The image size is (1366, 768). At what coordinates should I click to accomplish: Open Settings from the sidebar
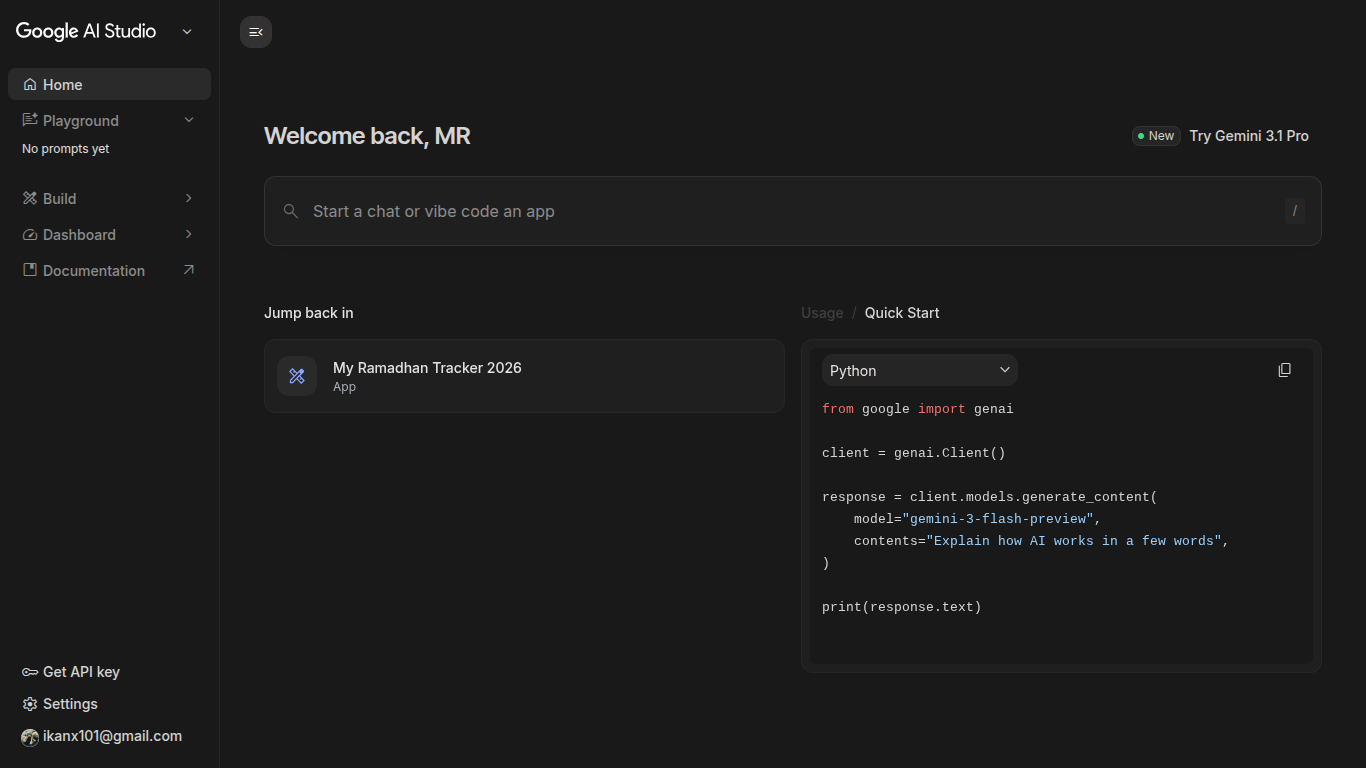coord(70,704)
